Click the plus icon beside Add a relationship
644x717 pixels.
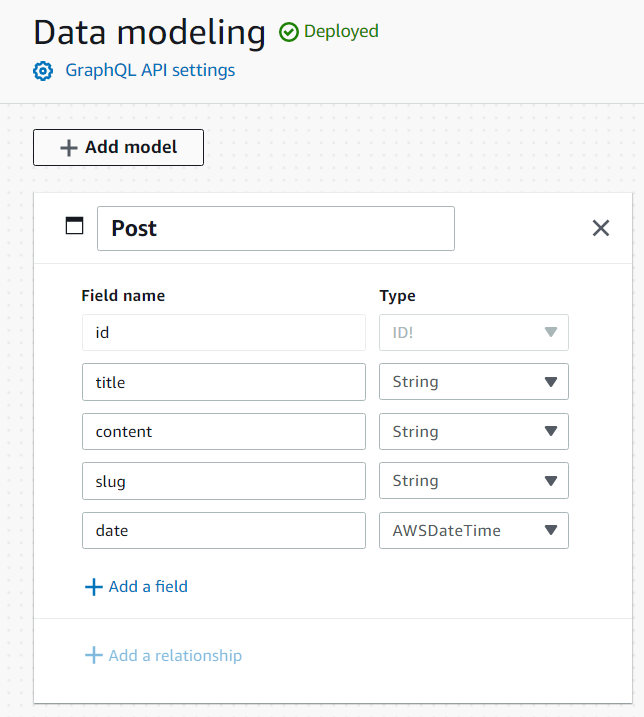[93, 656]
